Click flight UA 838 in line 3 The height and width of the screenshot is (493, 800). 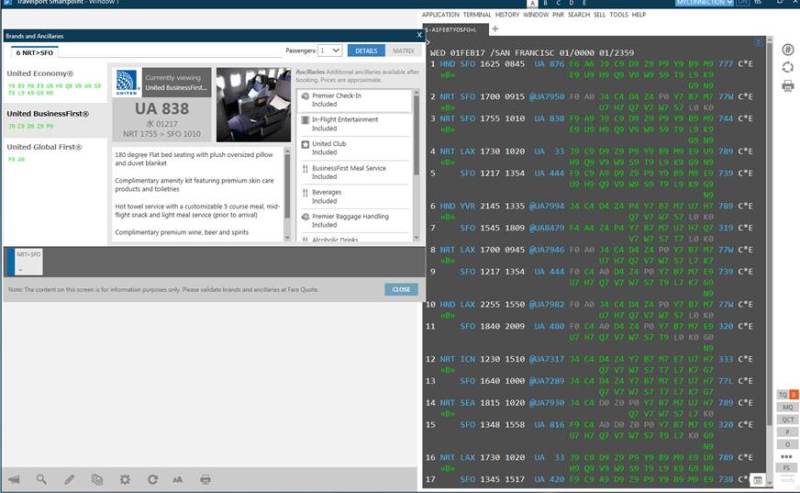click(x=549, y=118)
